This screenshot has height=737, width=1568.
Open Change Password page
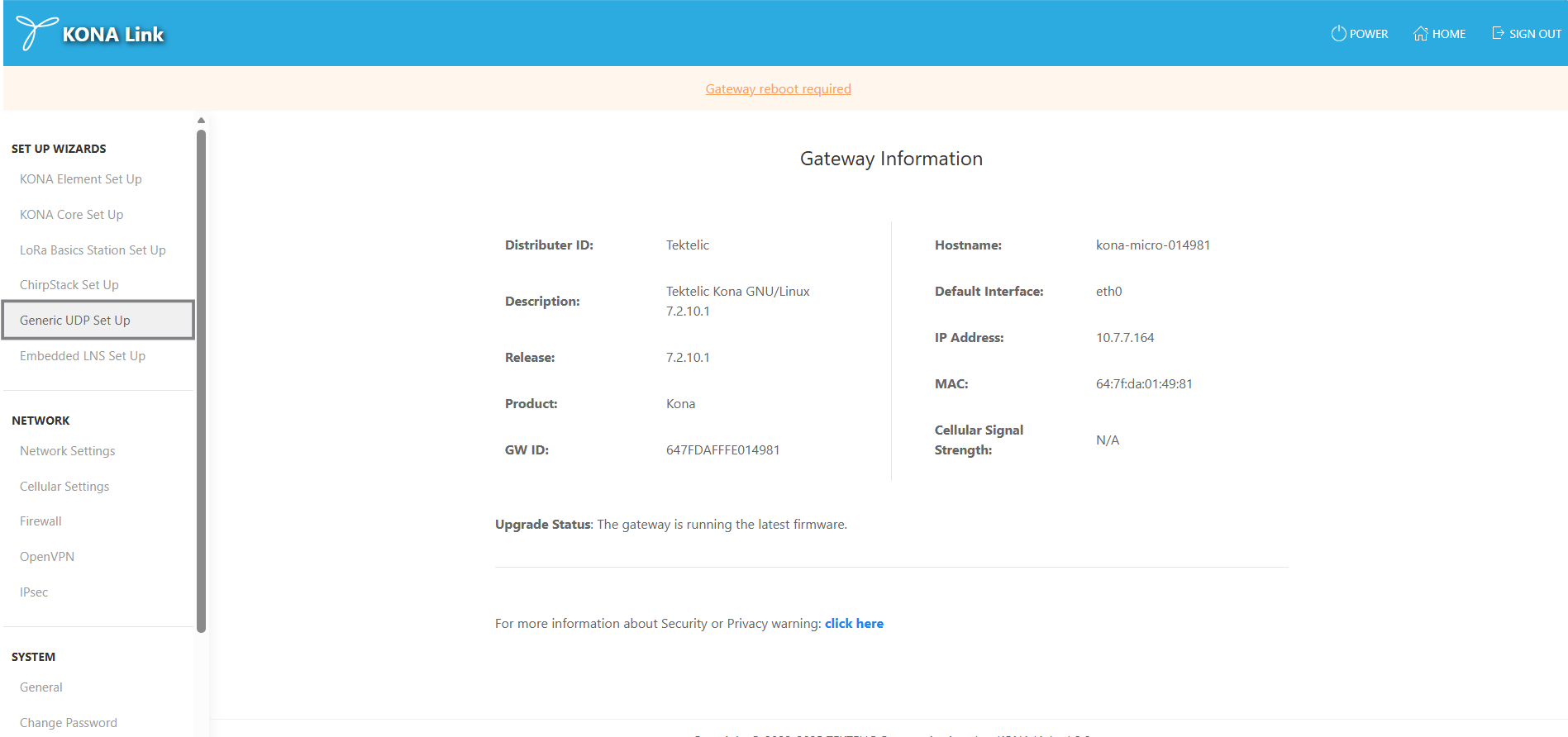pyautogui.click(x=69, y=723)
